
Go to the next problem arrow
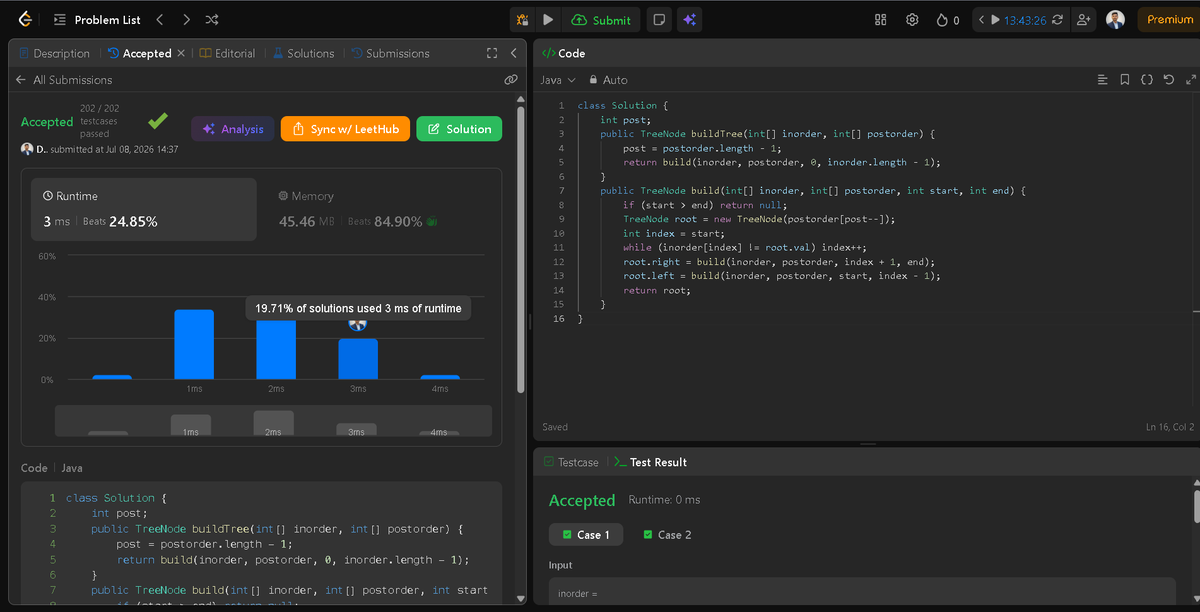pos(186,19)
